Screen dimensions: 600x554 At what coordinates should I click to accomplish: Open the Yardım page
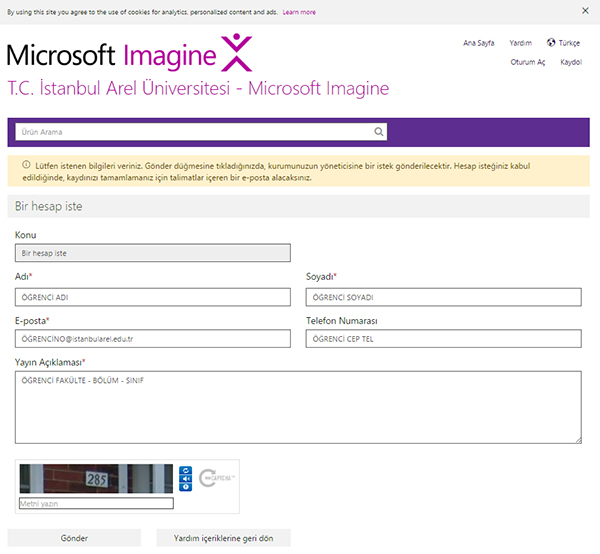(x=520, y=43)
